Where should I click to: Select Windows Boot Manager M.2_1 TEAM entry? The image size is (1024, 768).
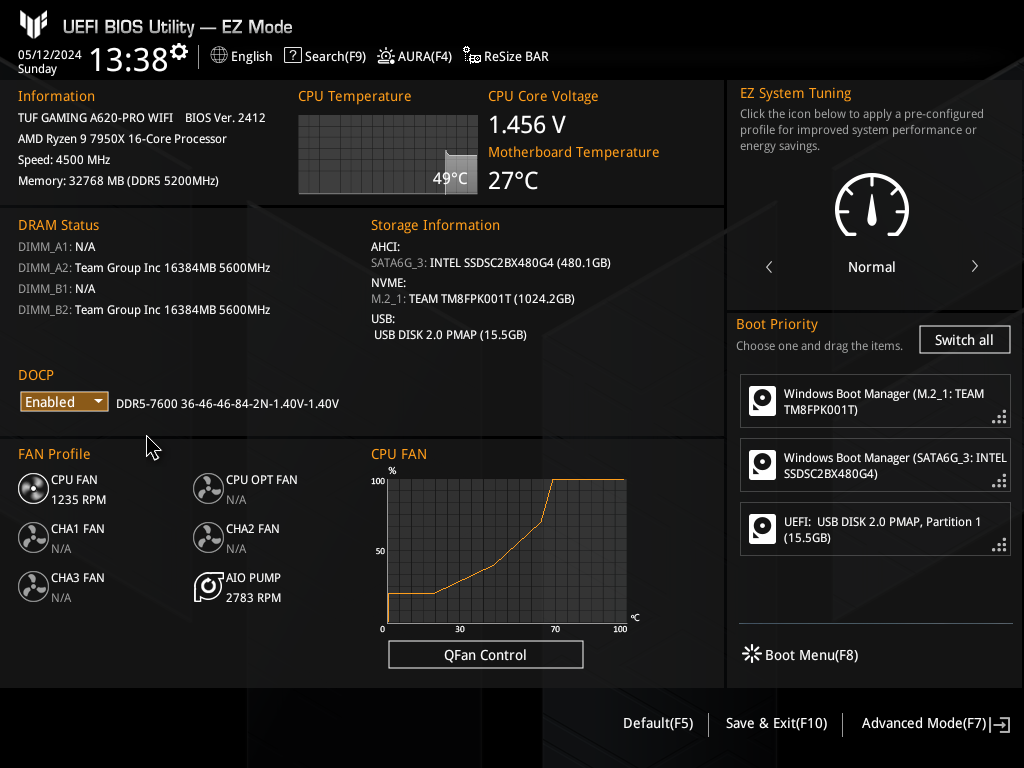(875, 401)
